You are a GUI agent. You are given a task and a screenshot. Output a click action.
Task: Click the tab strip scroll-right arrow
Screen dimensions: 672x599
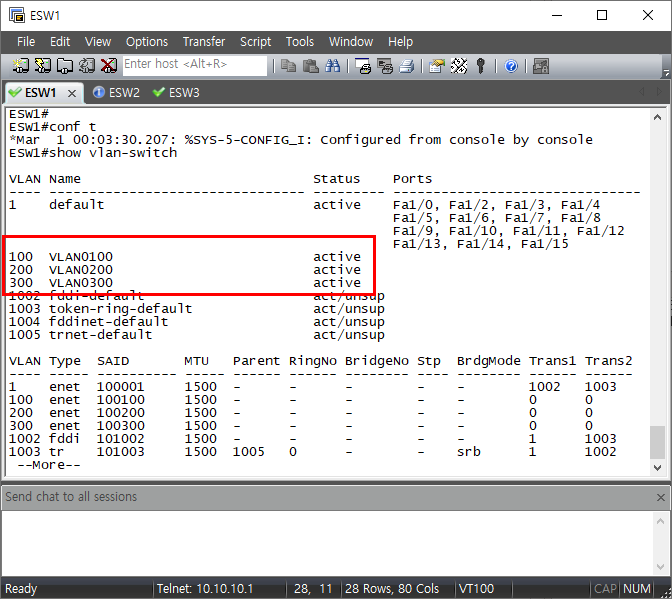(659, 92)
